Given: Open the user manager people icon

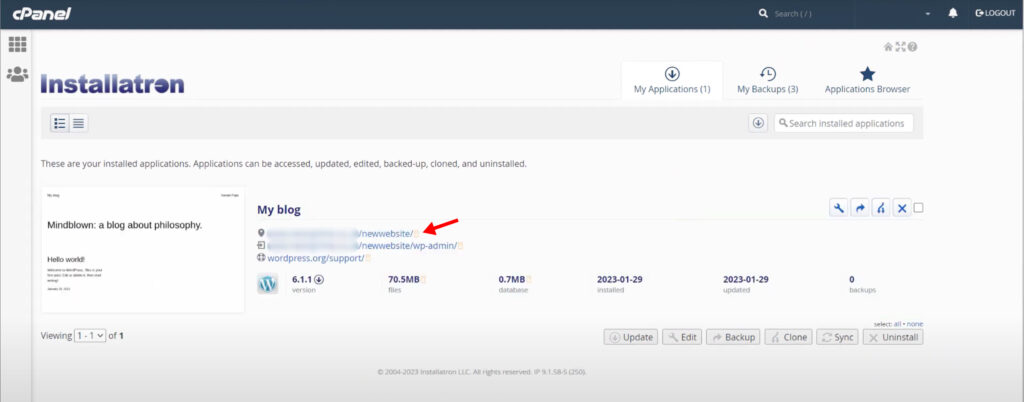Looking at the screenshot, I should click(x=18, y=74).
